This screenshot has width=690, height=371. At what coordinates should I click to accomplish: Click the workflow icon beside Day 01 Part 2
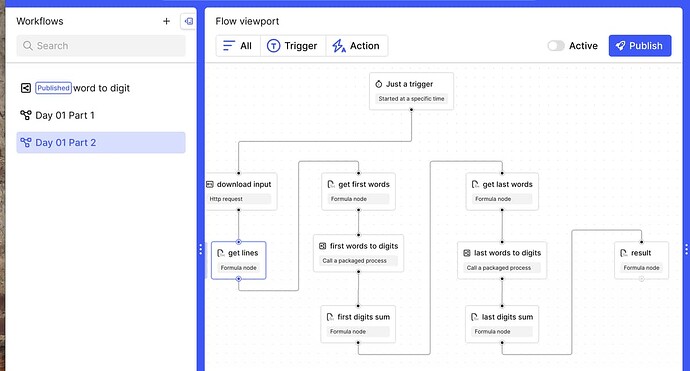point(26,143)
